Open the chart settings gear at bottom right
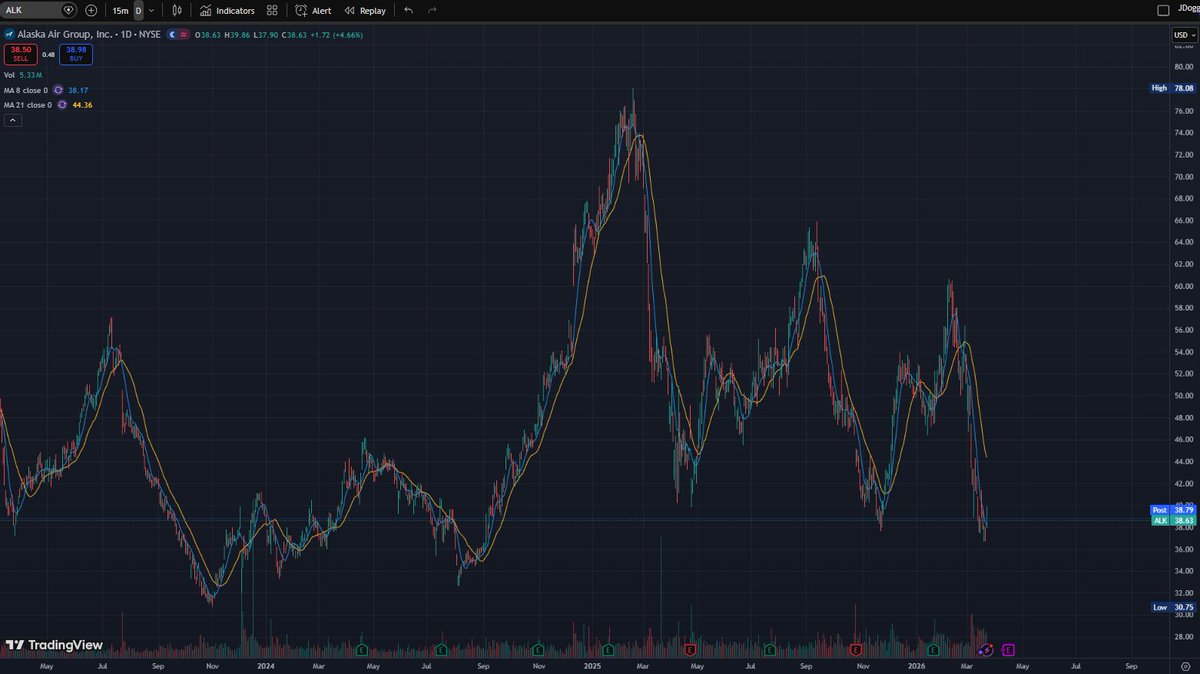The image size is (1200, 674). [x=1184, y=664]
